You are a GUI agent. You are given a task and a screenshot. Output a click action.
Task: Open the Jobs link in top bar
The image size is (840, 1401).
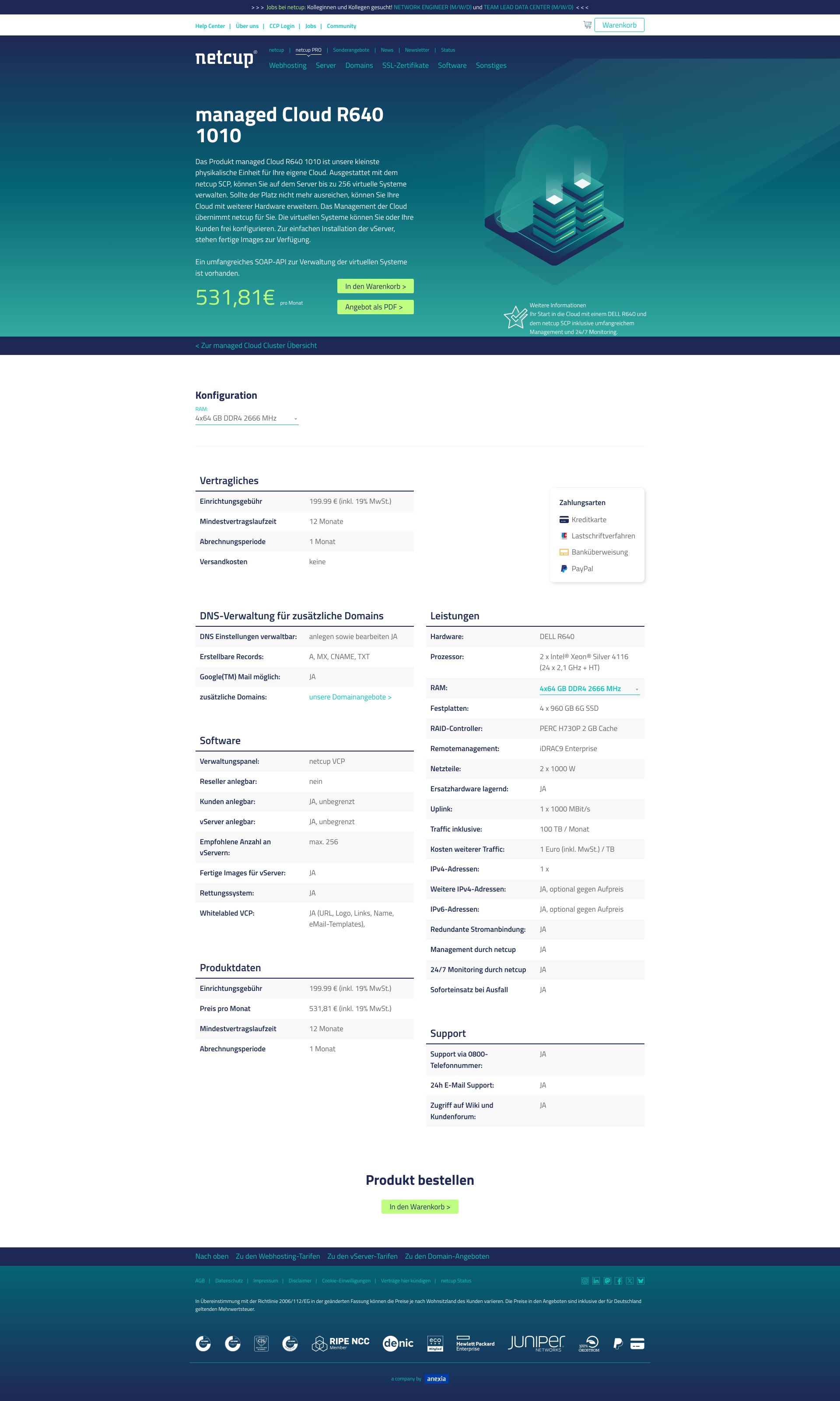(311, 26)
